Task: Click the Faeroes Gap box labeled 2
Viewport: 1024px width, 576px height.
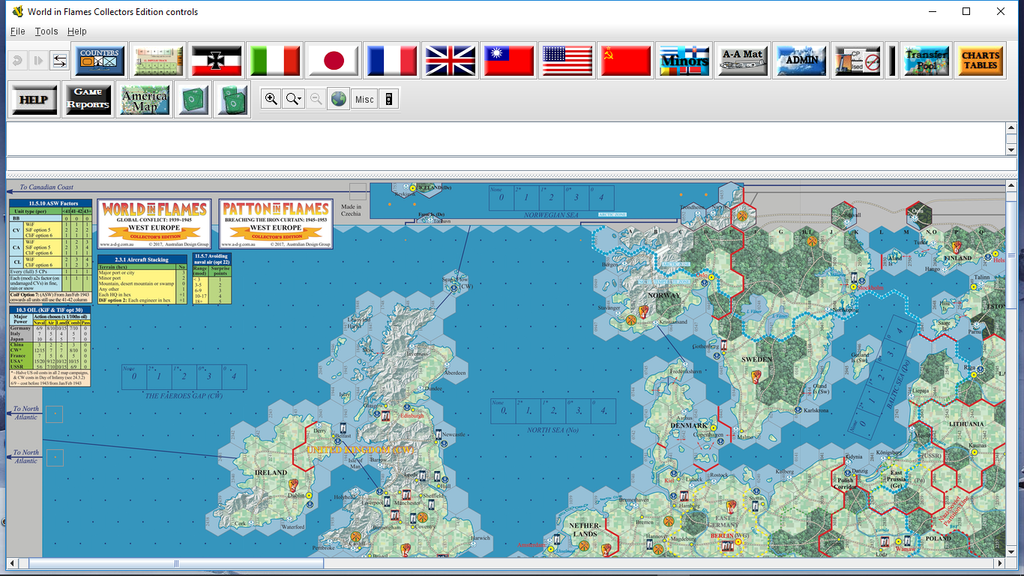Action: [184, 377]
